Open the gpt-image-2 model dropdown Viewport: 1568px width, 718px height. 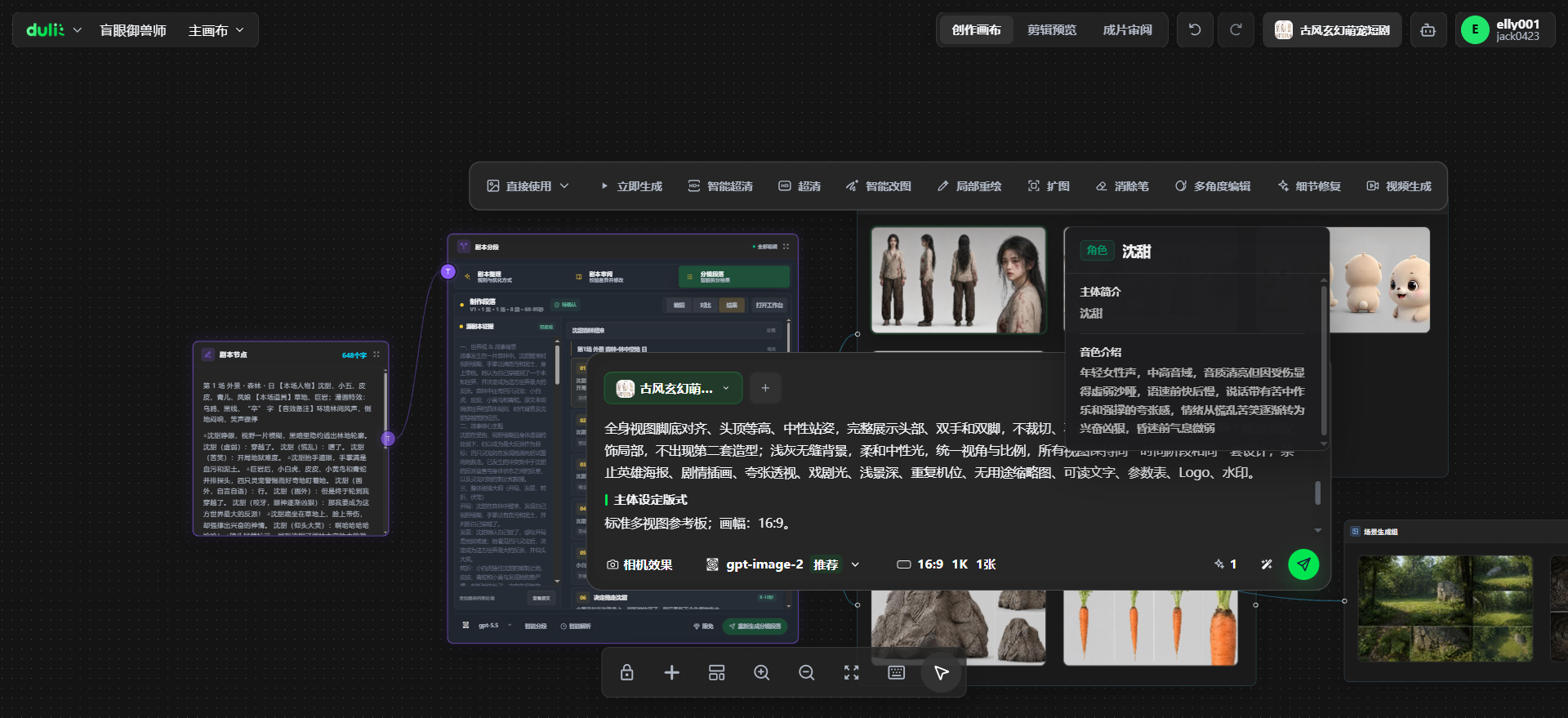782,564
